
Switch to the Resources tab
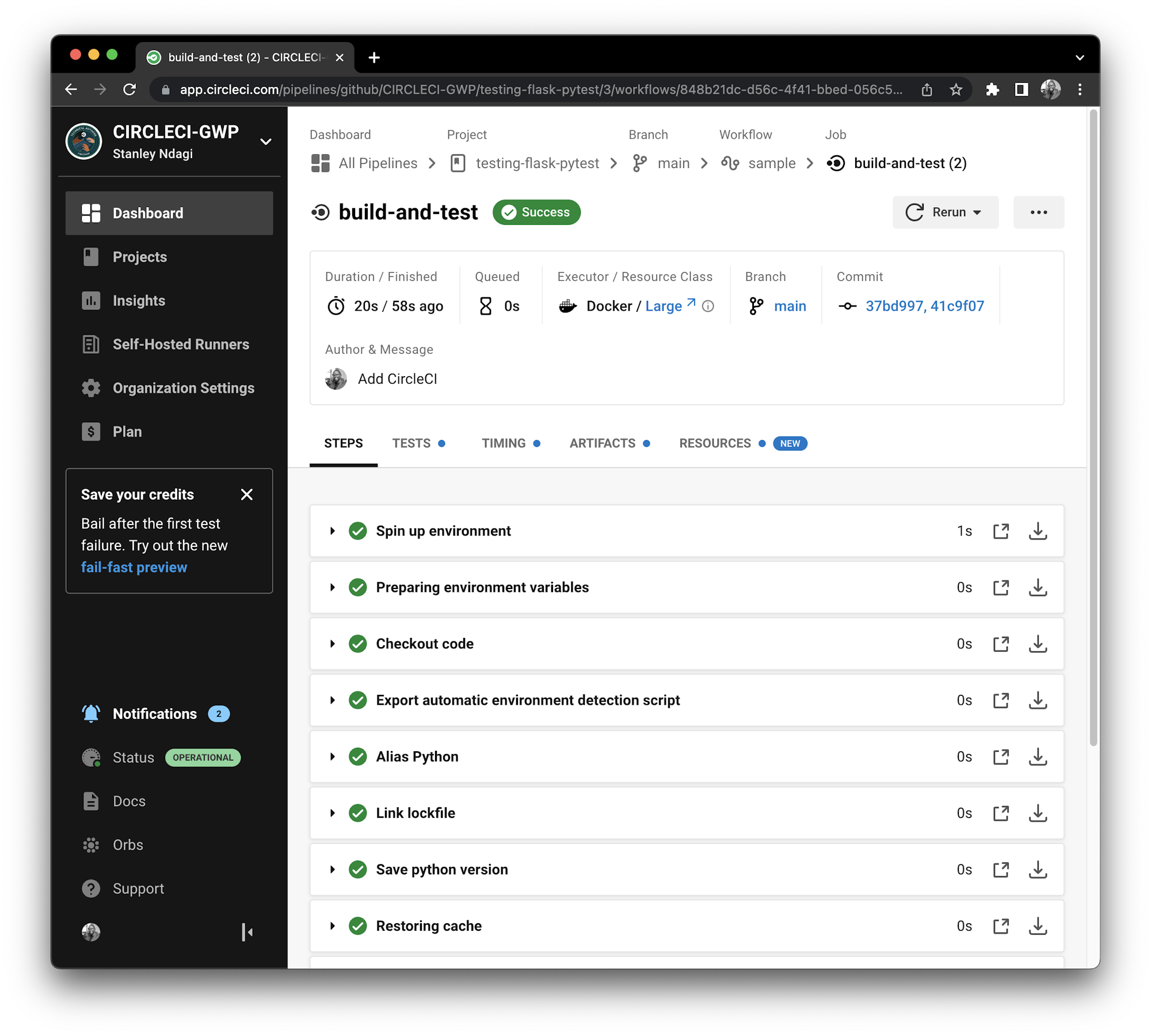pyautogui.click(x=715, y=443)
